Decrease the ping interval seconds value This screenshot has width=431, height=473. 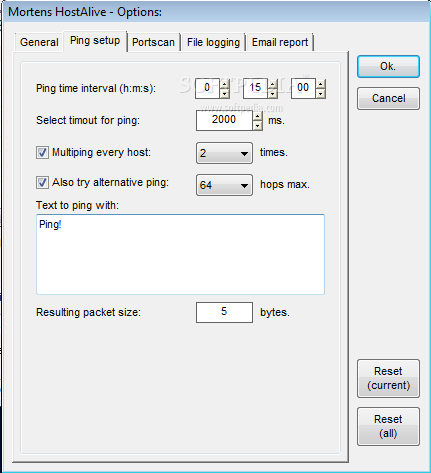321,94
